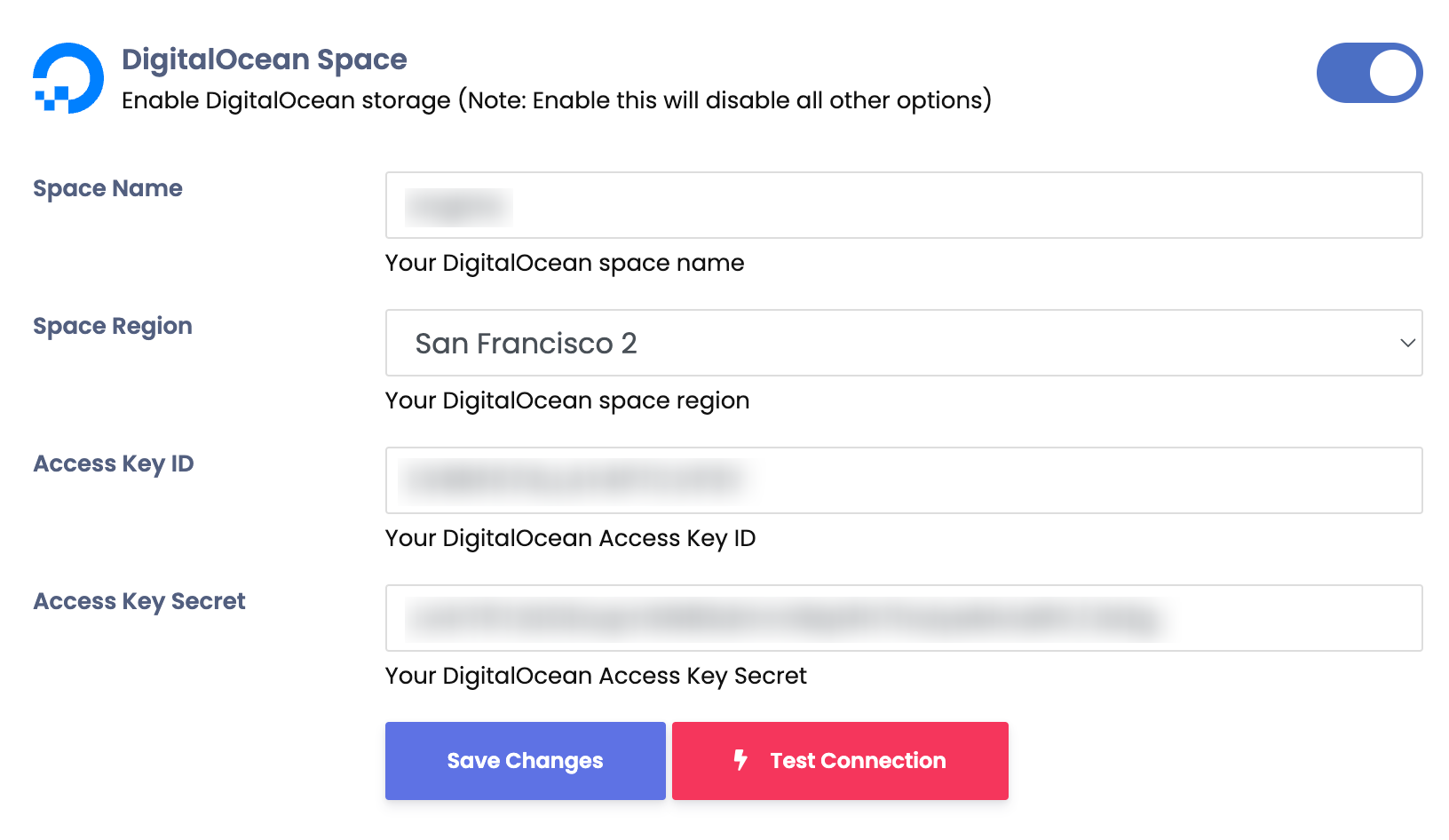Click the "Your DigitalOcean space region" hint

pyautogui.click(x=567, y=400)
